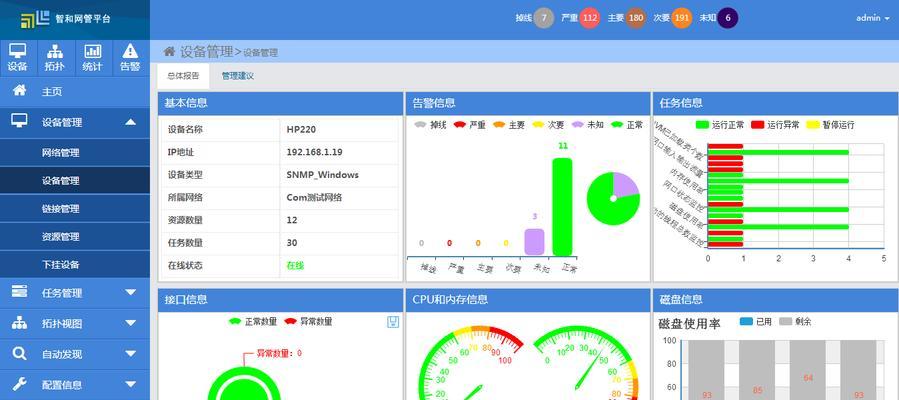
Task: Click the purple 未知 bar showing 3
Action: click(534, 242)
